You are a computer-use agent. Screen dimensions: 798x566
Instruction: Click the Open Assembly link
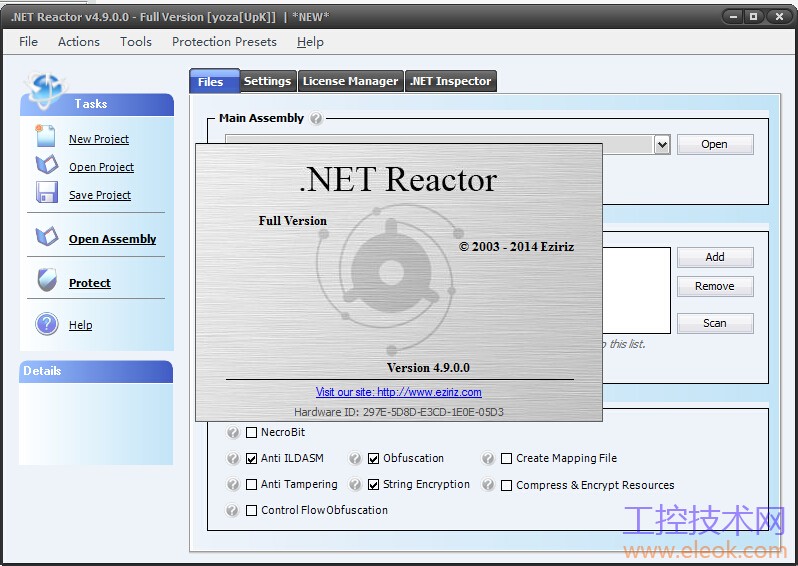(x=112, y=239)
